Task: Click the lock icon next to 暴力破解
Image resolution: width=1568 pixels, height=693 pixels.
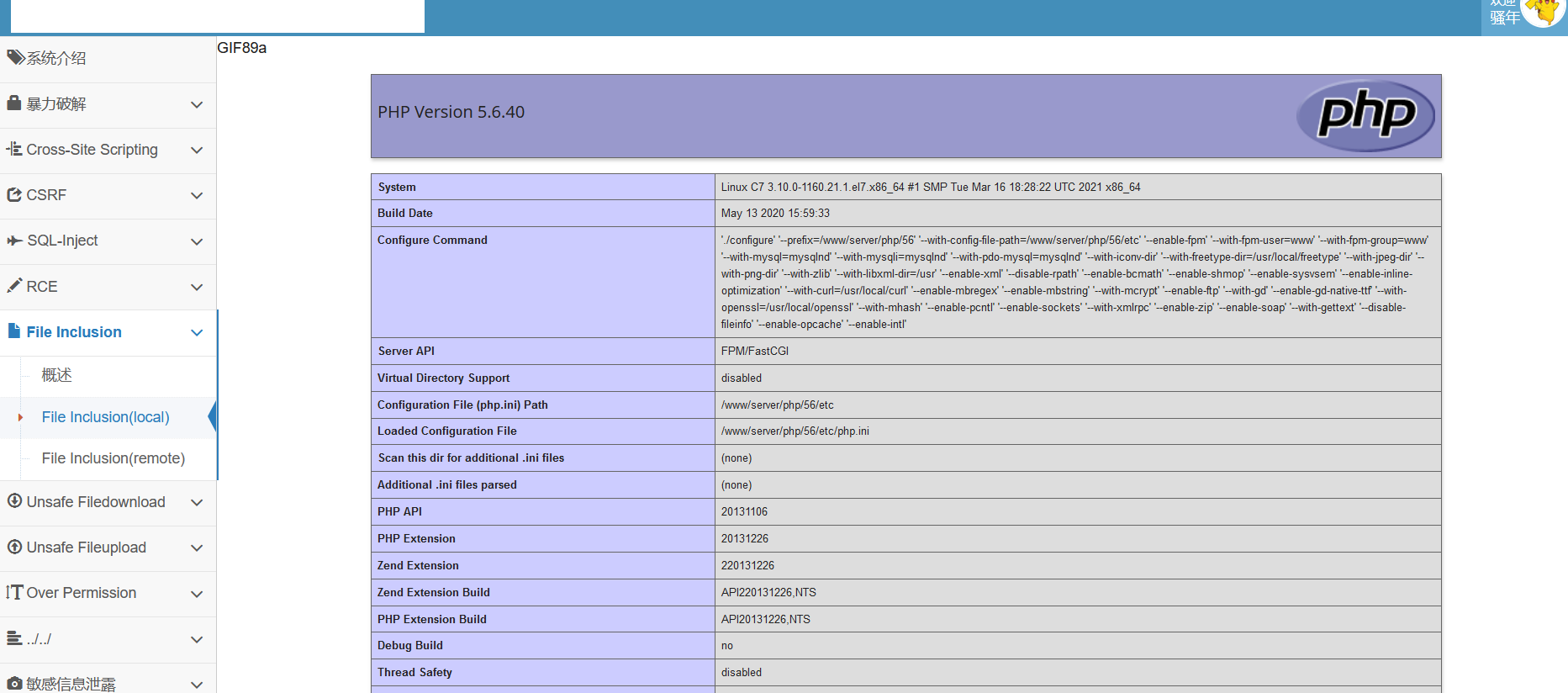Action: (x=13, y=103)
